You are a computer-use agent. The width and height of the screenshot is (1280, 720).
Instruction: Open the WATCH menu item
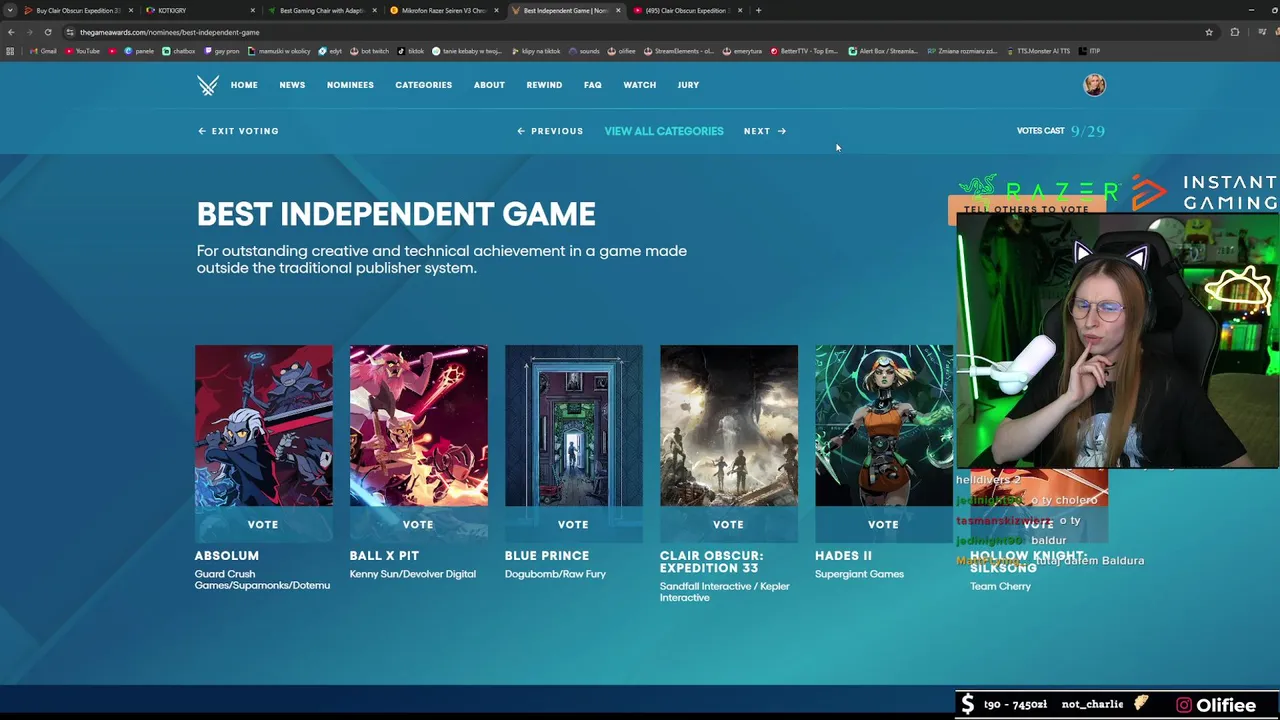[x=640, y=85]
